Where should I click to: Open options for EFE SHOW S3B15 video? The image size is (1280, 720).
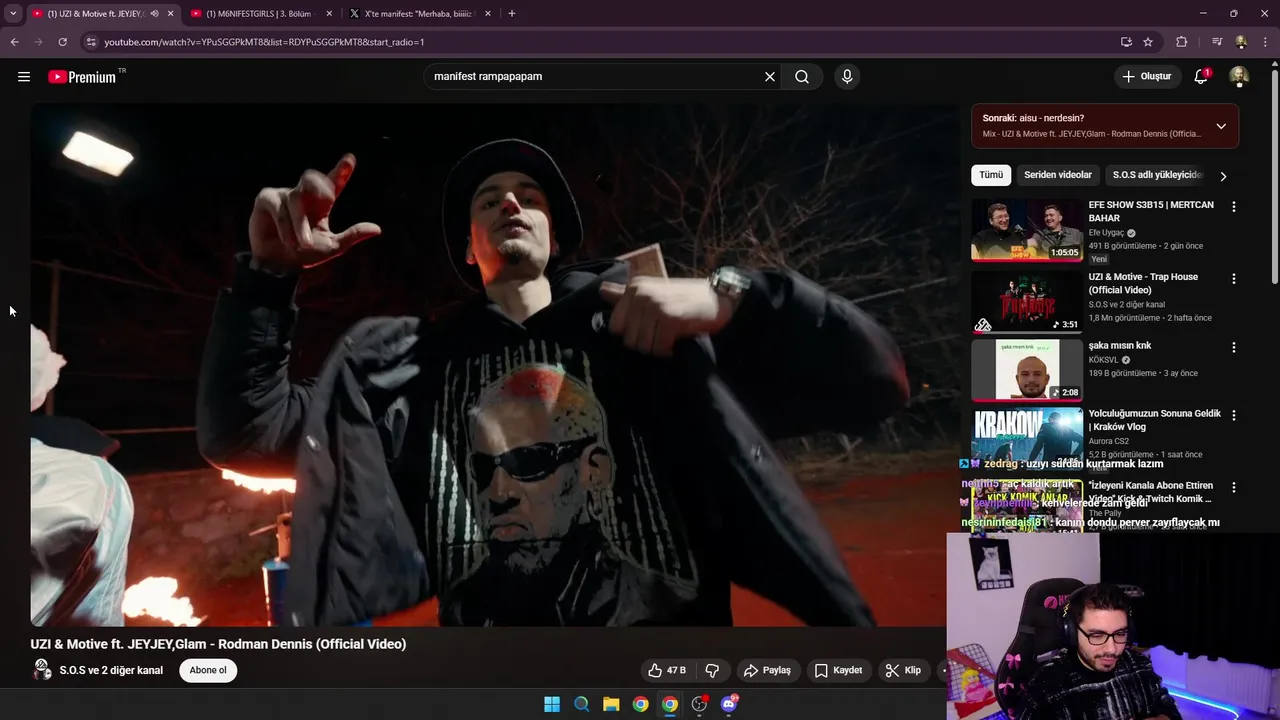coord(1233,207)
